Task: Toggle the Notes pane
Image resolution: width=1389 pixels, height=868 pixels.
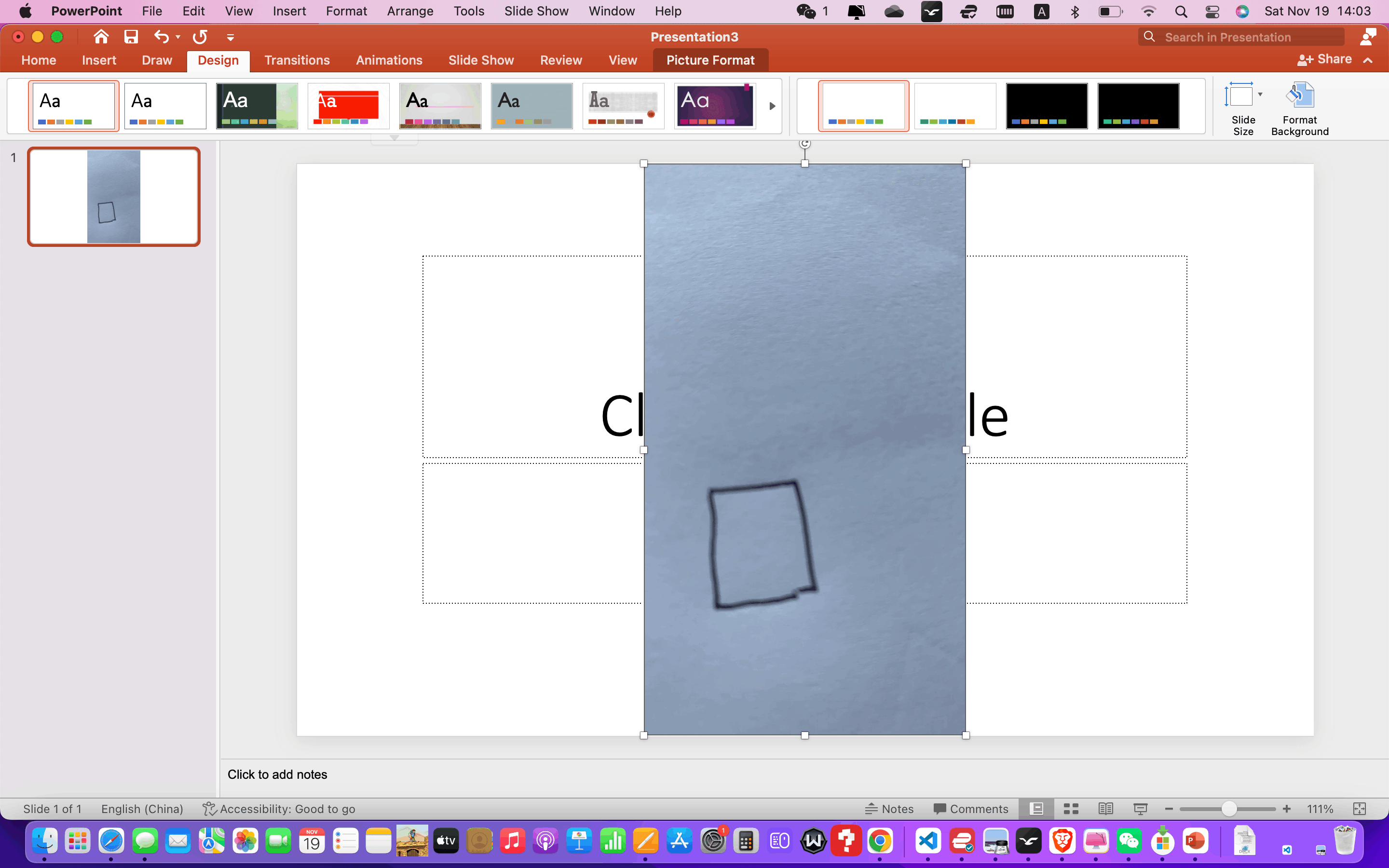Action: pyautogui.click(x=889, y=809)
